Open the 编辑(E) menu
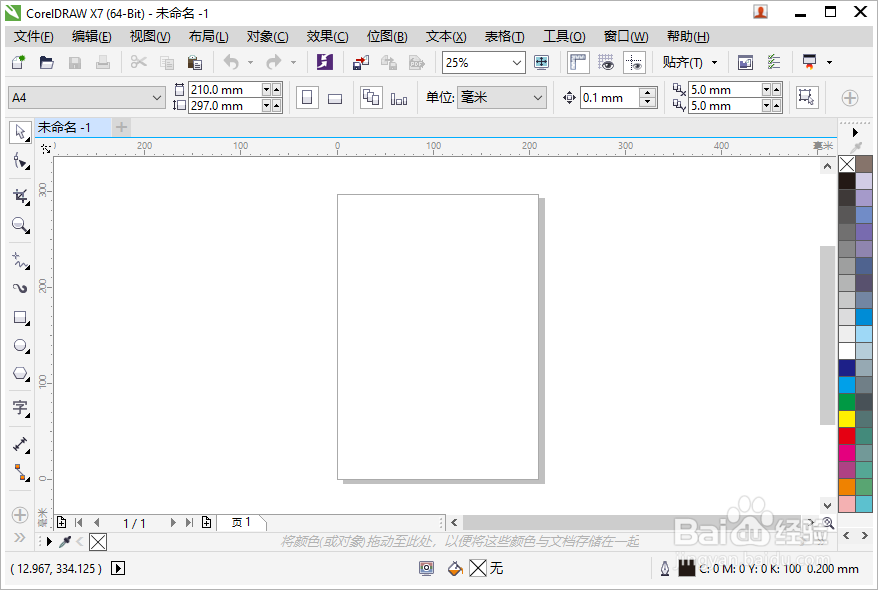 coord(92,36)
